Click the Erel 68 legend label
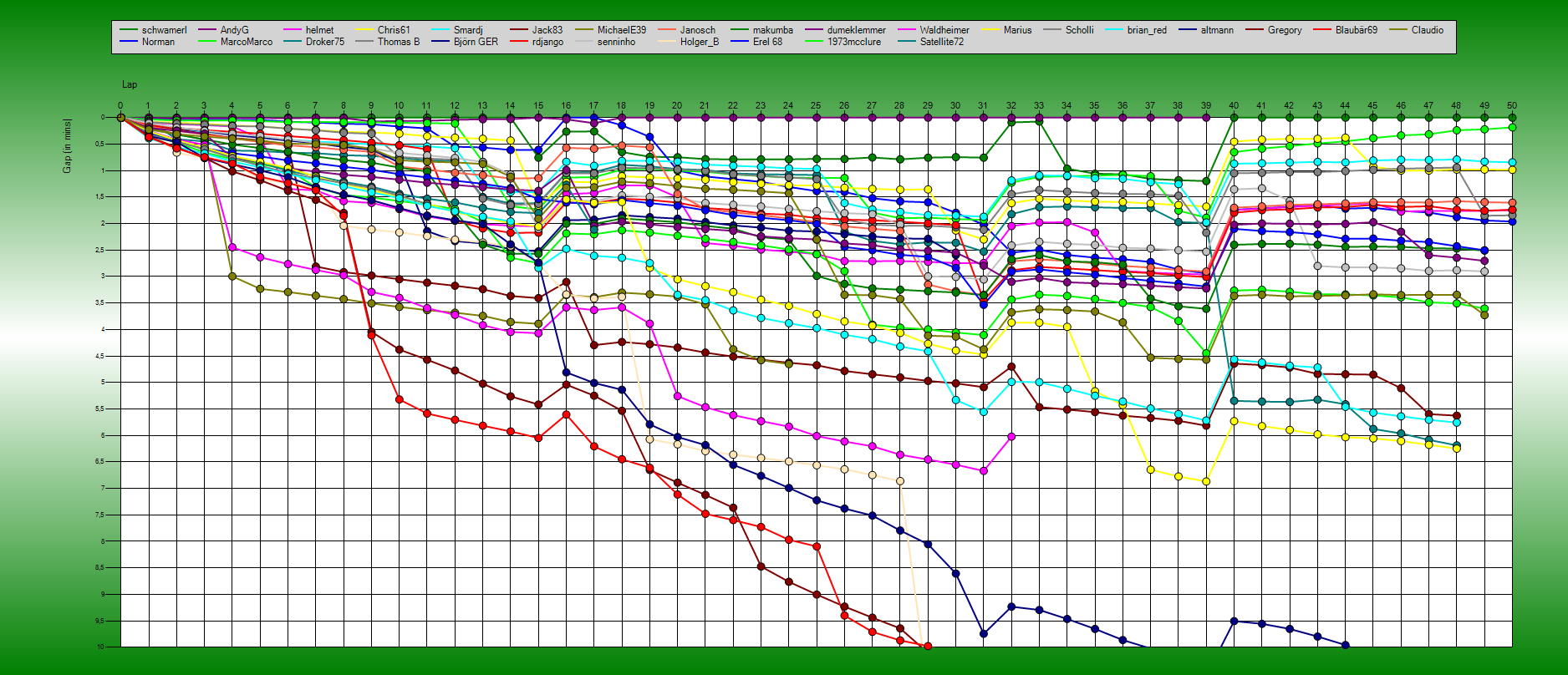1568x675 pixels. [767, 42]
